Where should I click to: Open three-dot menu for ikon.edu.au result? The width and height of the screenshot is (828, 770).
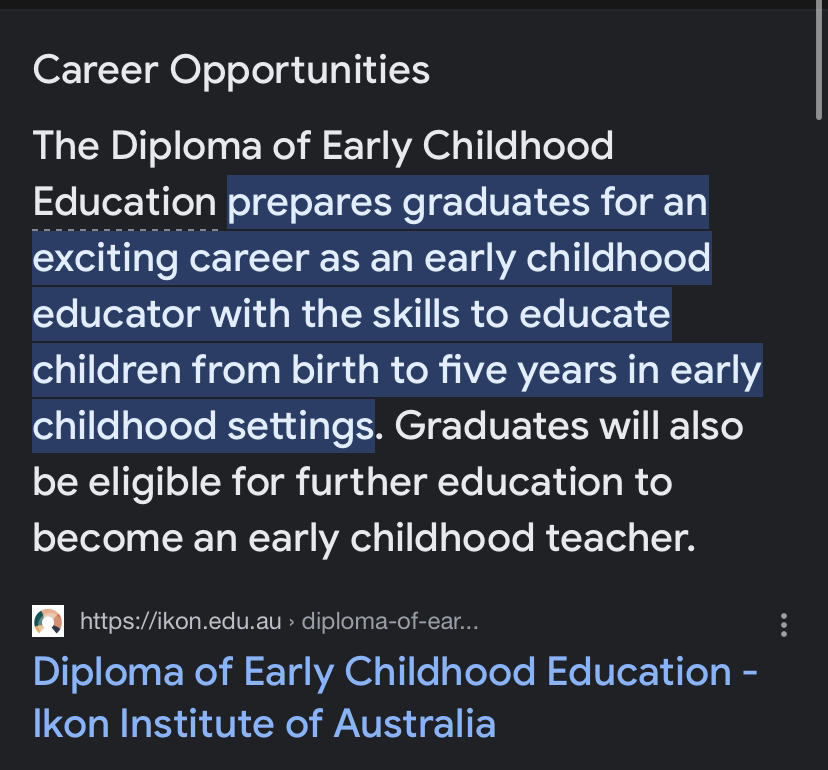(x=784, y=625)
